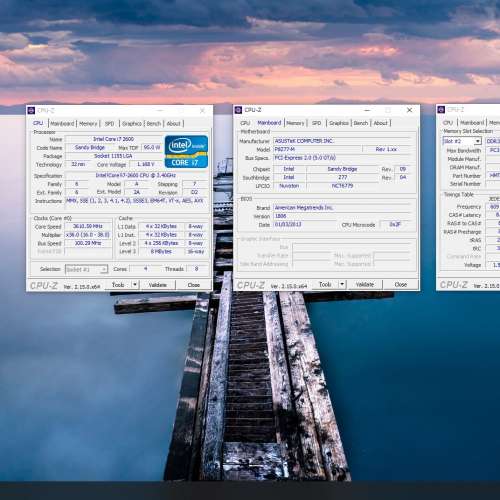The width and height of the screenshot is (500, 500).
Task: Minimize the CPU-Z Motherboard window
Action: 367,110
